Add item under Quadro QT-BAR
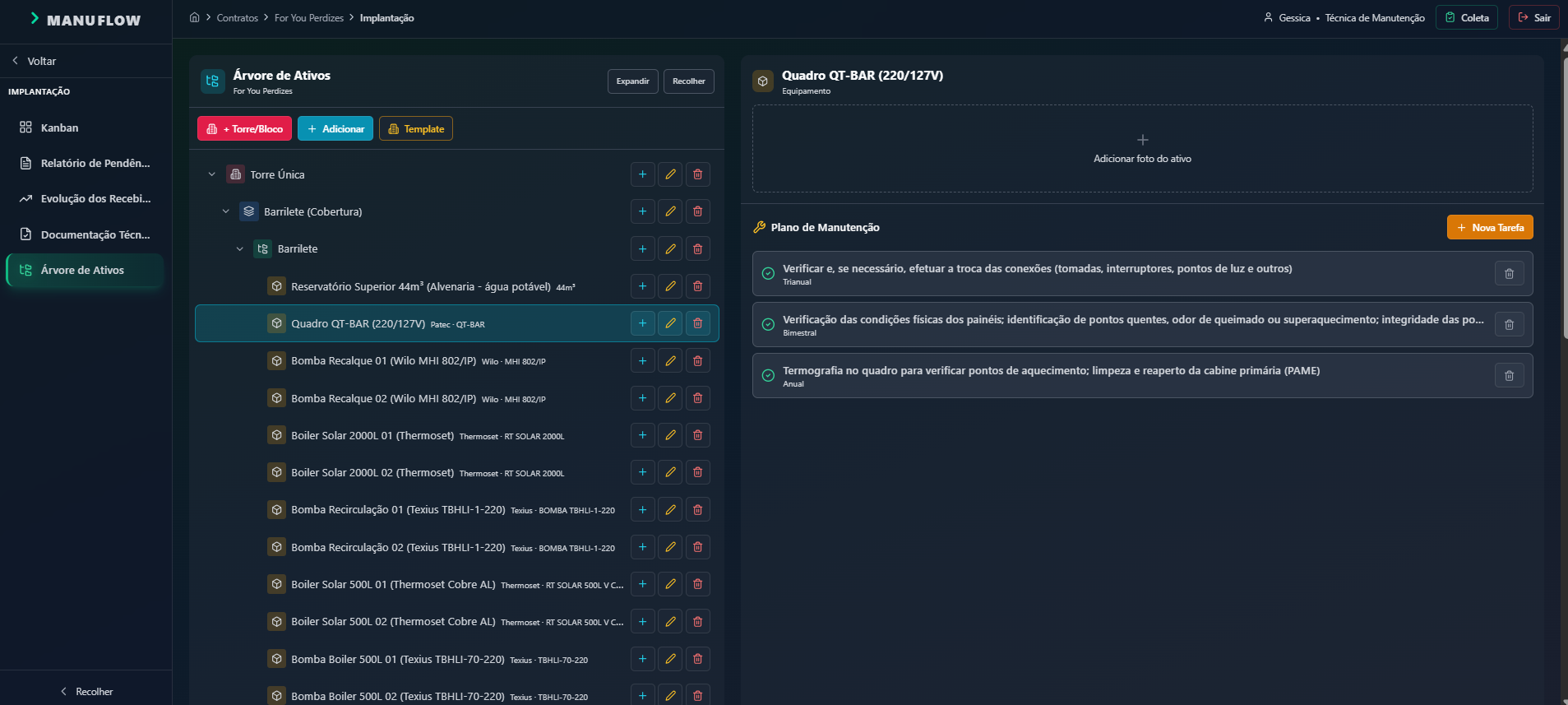 point(642,323)
